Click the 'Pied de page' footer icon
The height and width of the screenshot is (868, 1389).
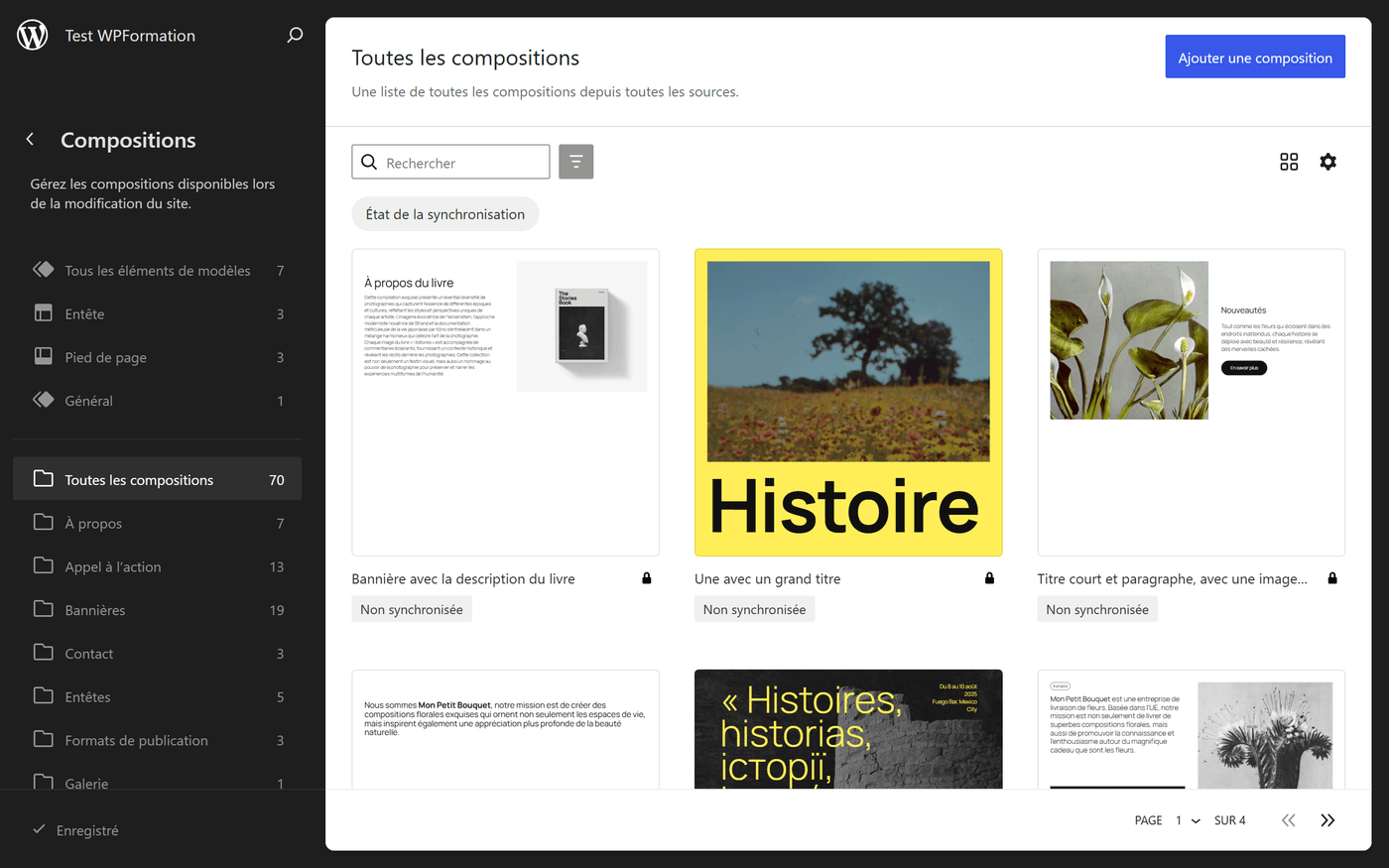point(44,356)
